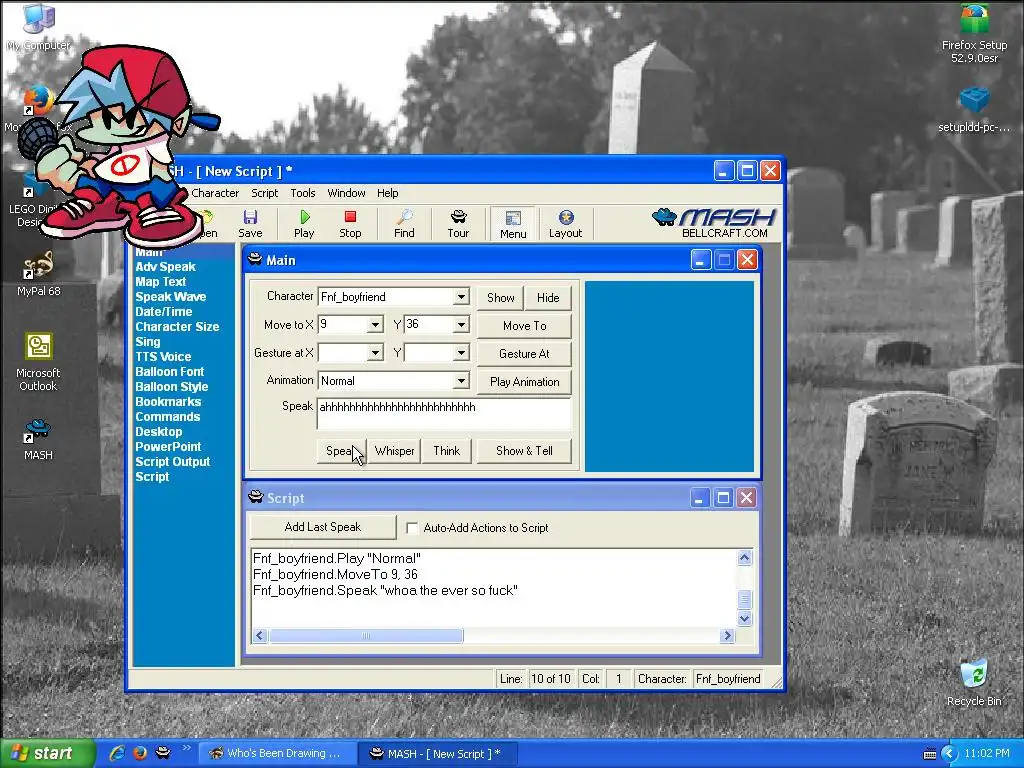Open the Character menu

[x=215, y=193]
